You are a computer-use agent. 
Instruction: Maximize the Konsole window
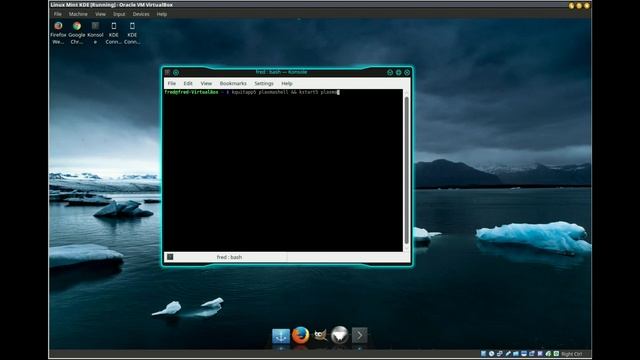click(398, 72)
